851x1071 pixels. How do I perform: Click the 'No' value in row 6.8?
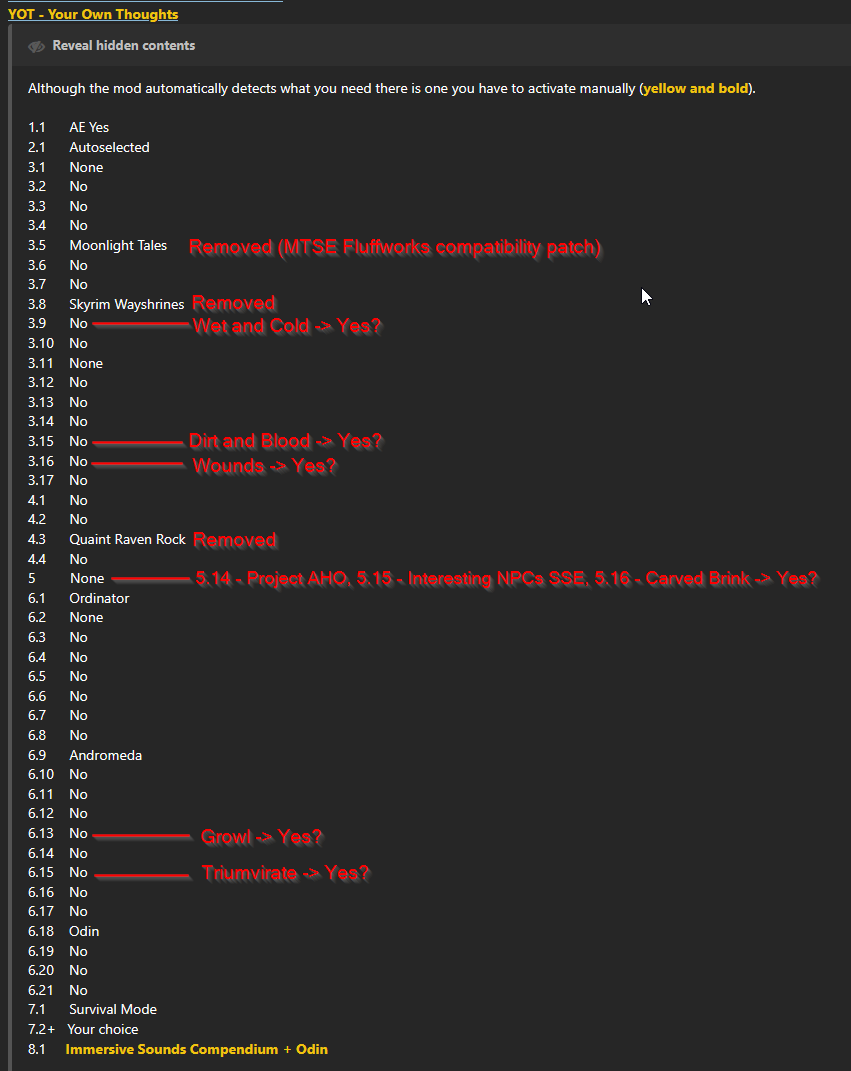pos(79,735)
